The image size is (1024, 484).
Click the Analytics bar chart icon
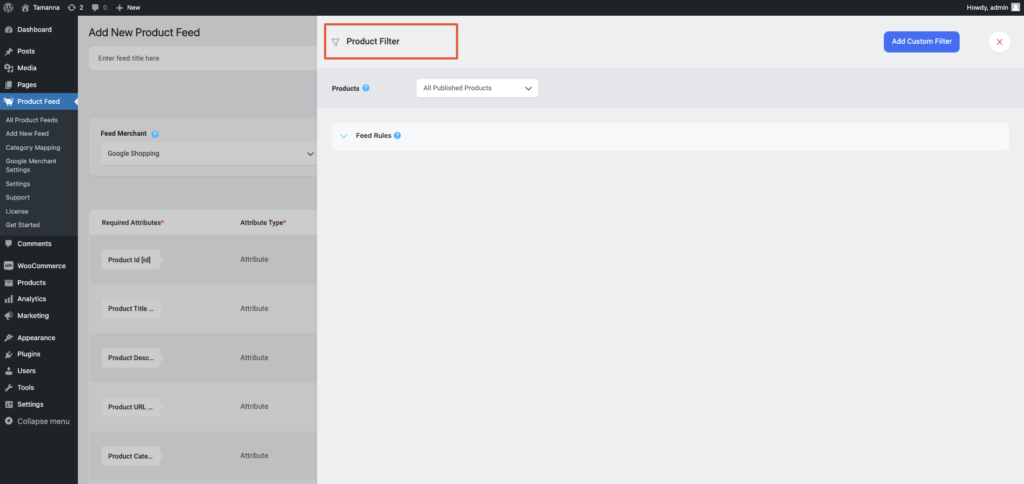pos(8,299)
